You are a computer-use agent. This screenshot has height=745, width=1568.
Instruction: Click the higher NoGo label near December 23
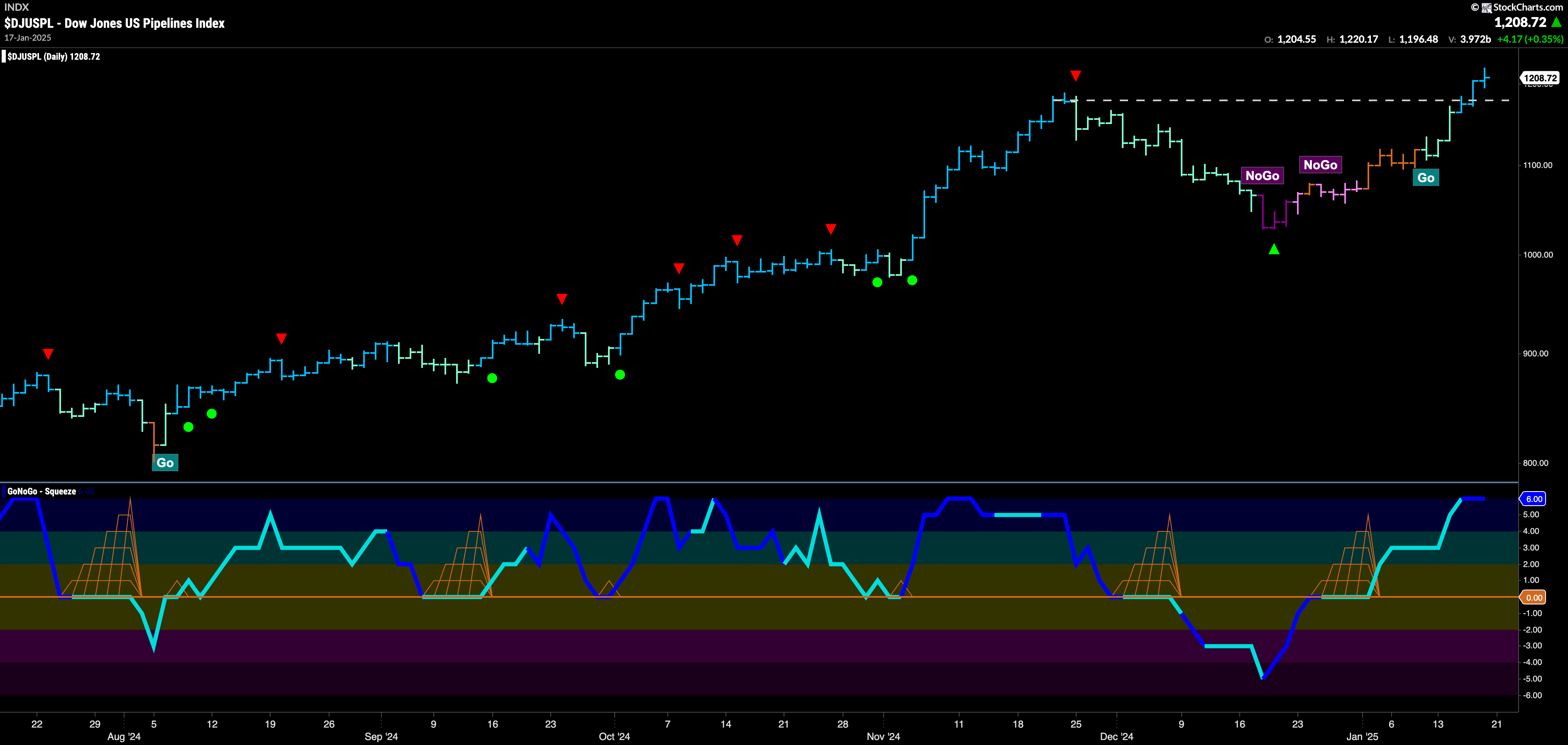click(1320, 165)
